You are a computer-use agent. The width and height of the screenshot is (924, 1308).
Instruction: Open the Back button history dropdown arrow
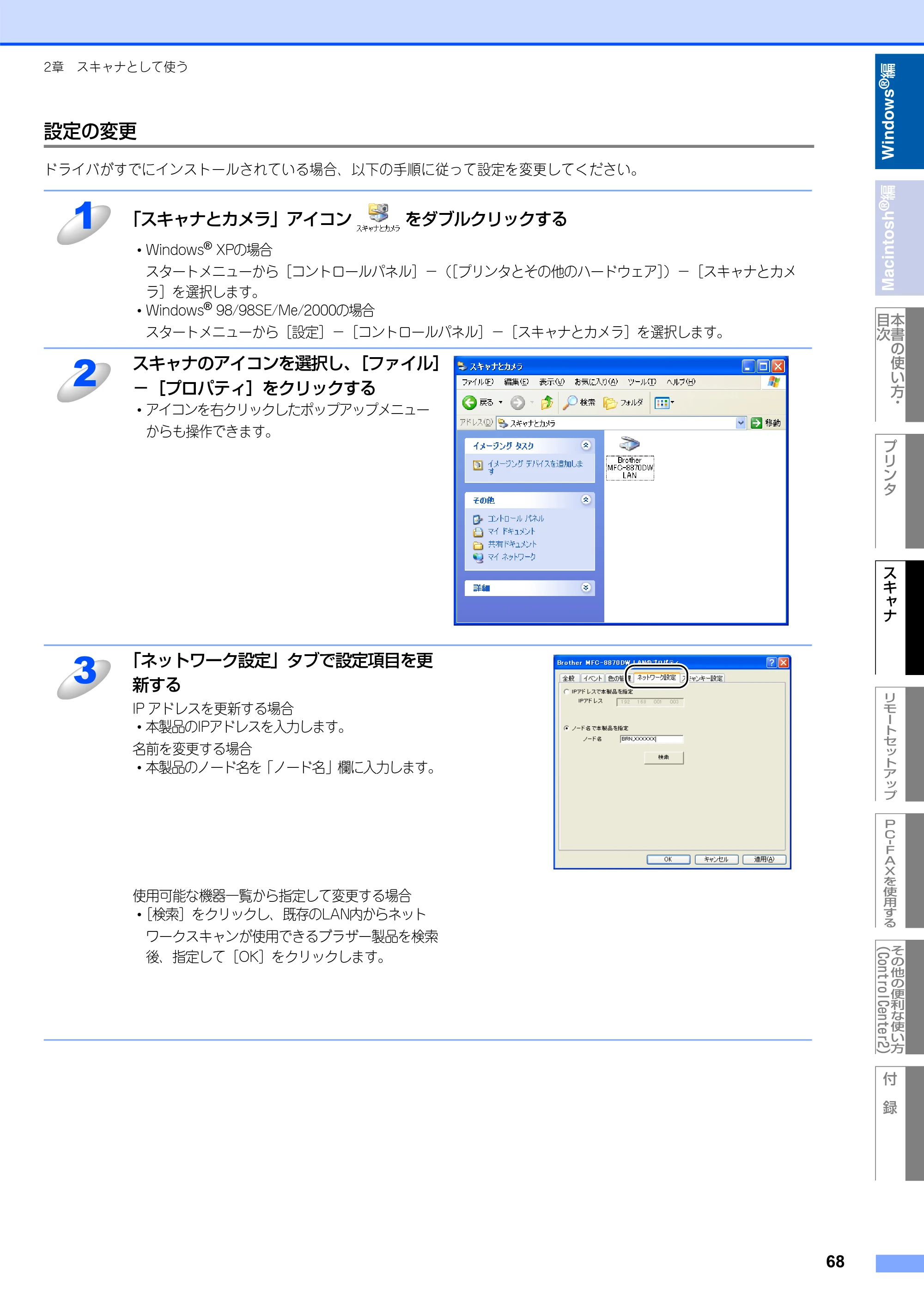(x=501, y=403)
